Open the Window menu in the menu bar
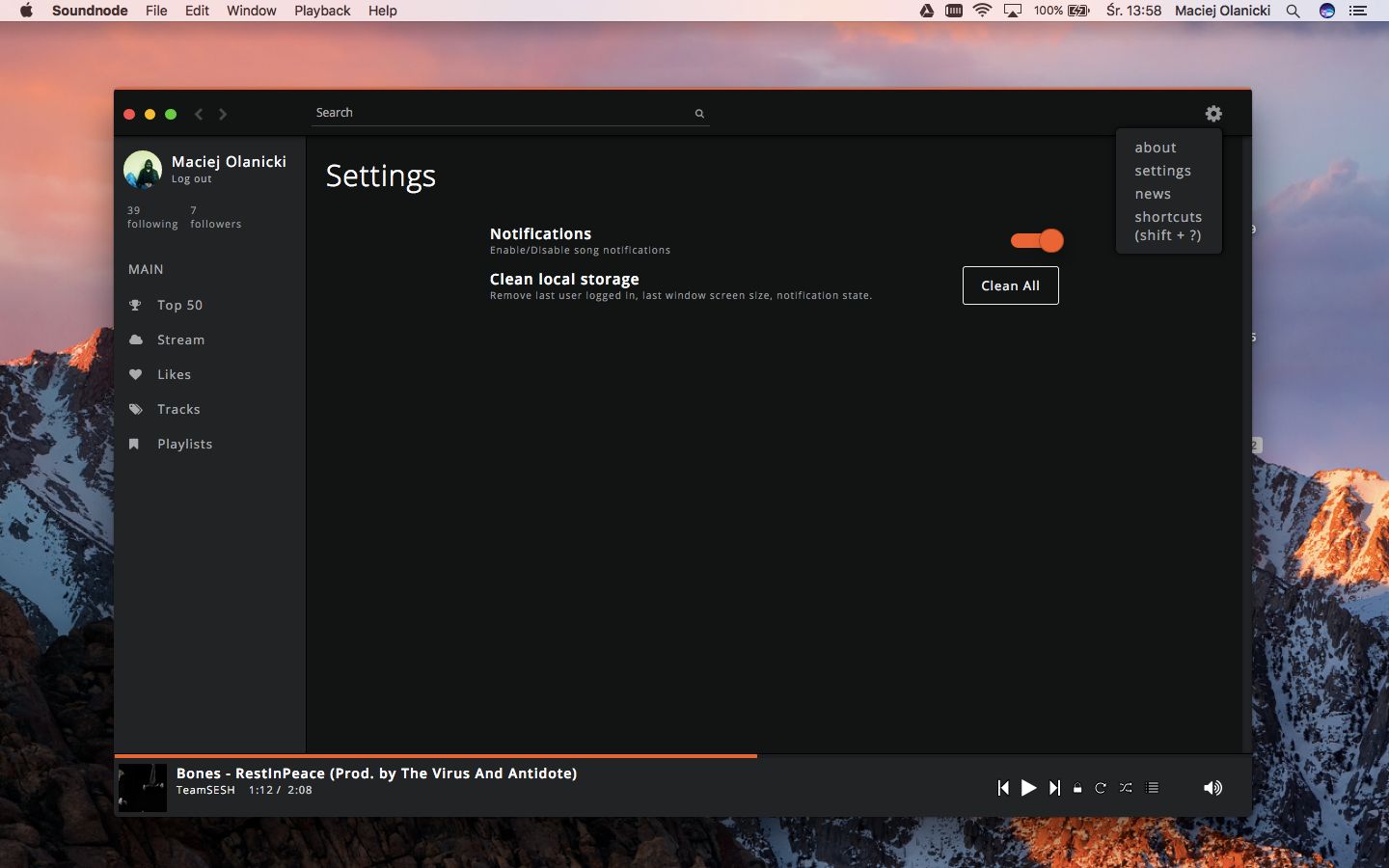This screenshot has width=1389, height=868. click(251, 11)
